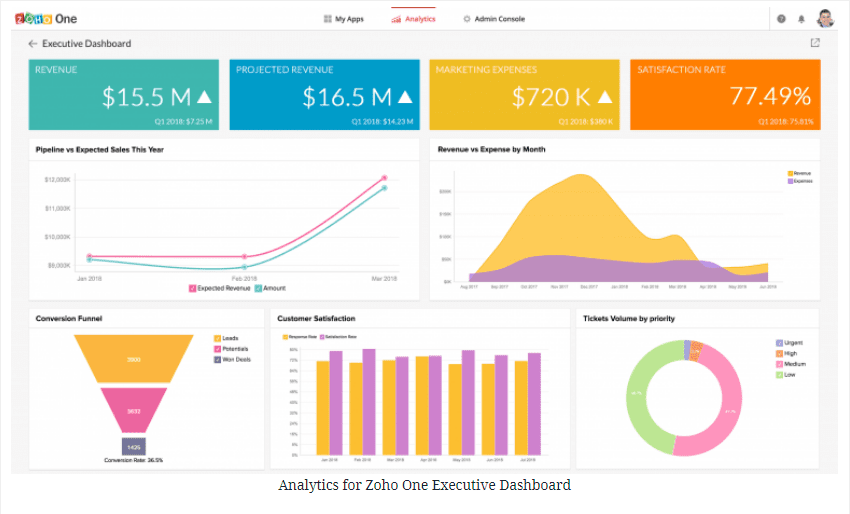Toggle the Amount legend checkbox

(258, 288)
